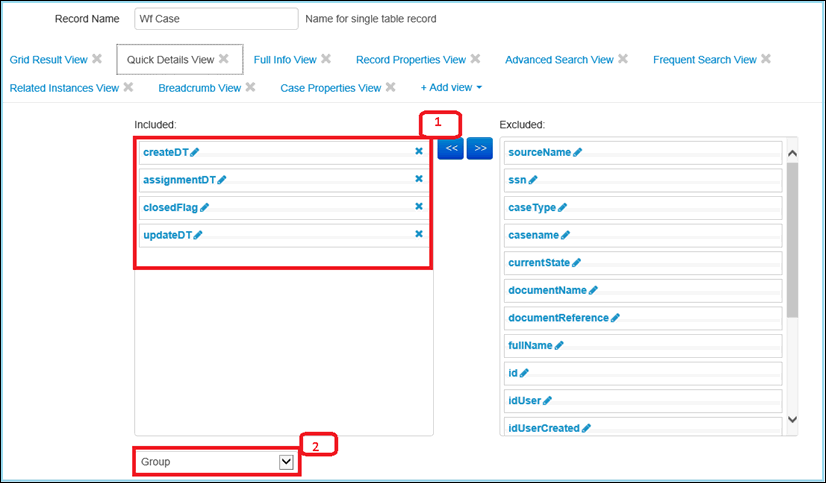
Task: Edit the sourceName field via pencil icon
Action: click(x=578, y=152)
